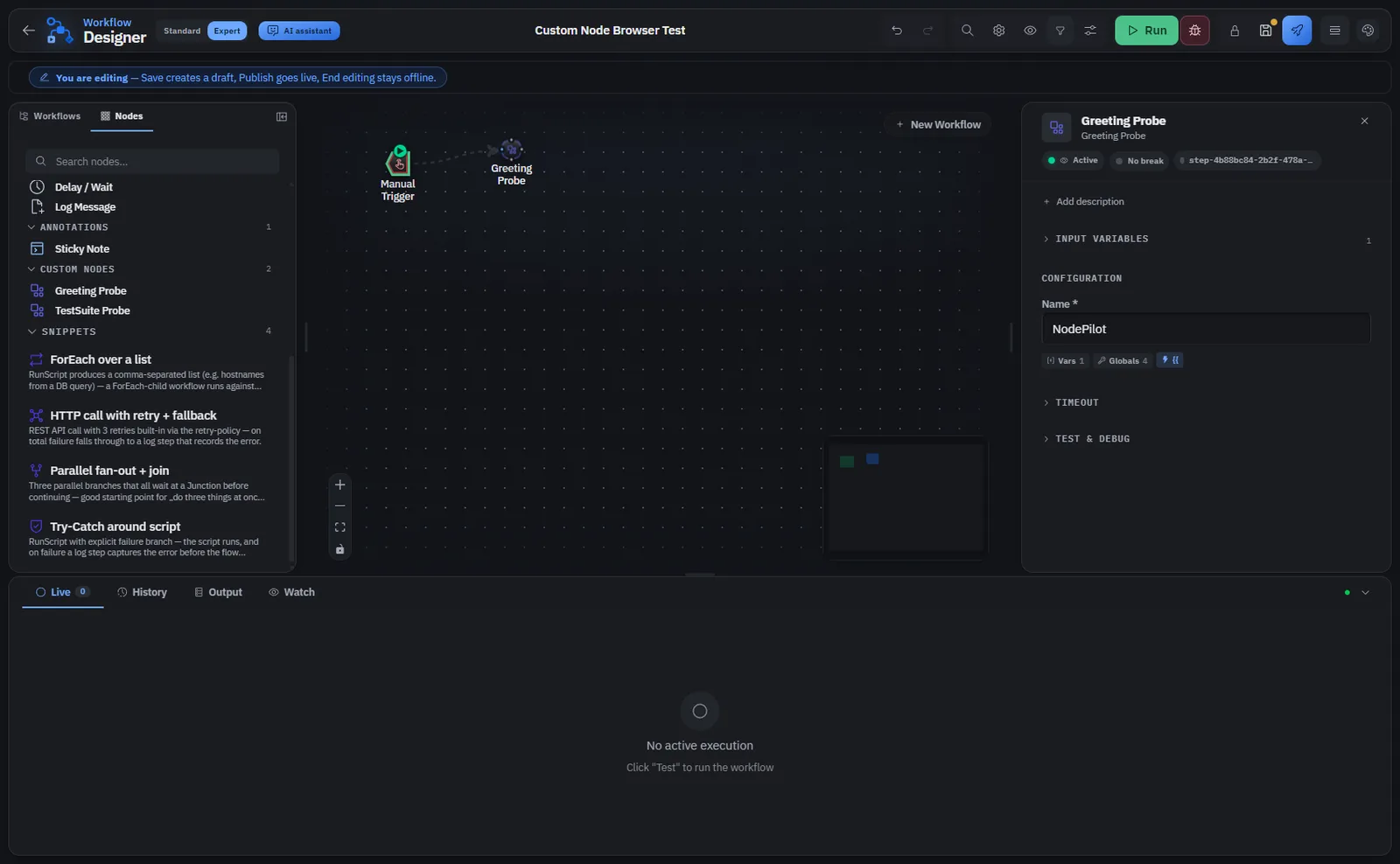
Task: Open the hamburger menu icon
Action: (1334, 31)
